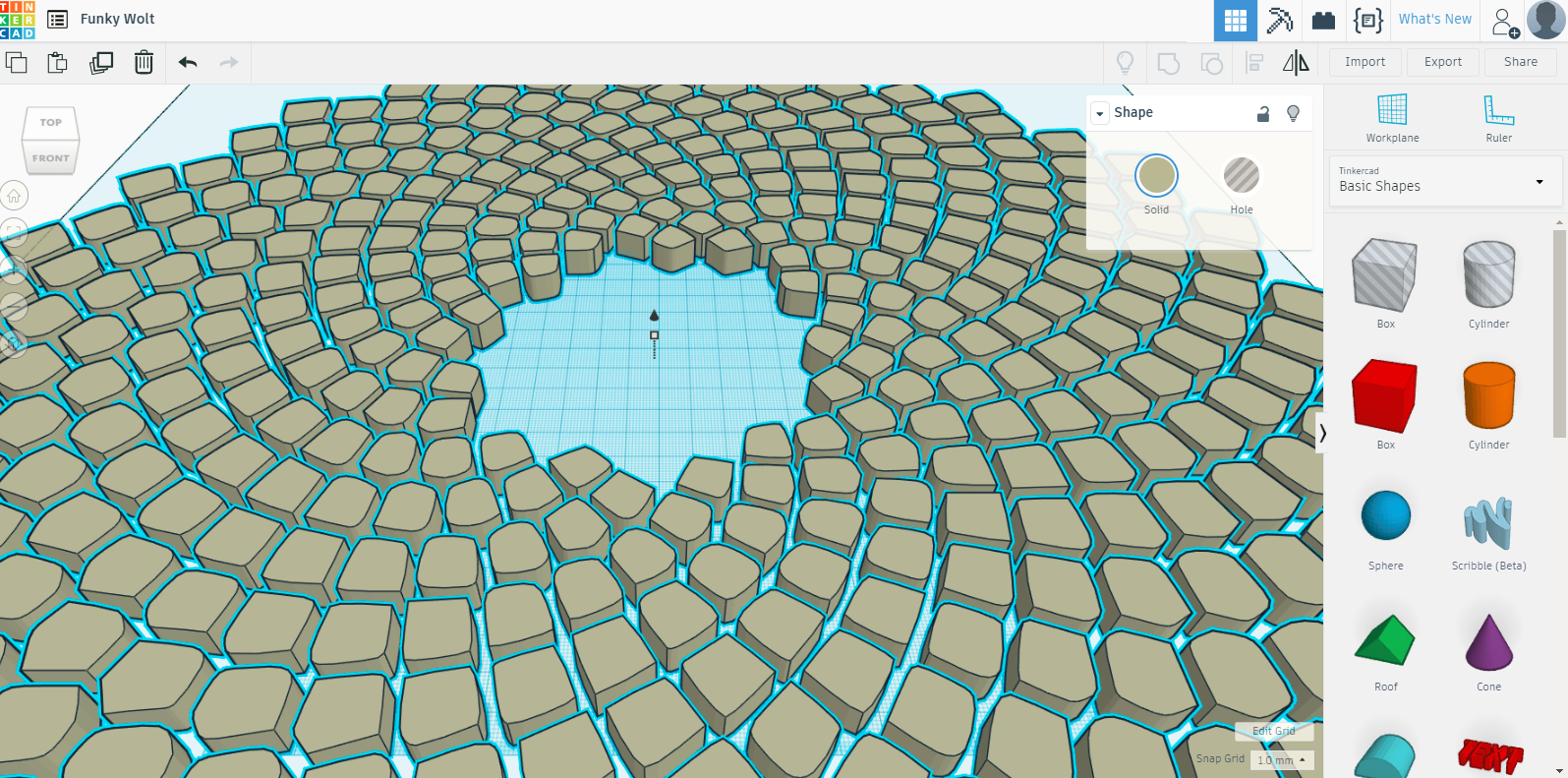Screen dimensions: 1568x778
Task: Pick the striped hole Cylinder shape
Action: coord(1489,274)
